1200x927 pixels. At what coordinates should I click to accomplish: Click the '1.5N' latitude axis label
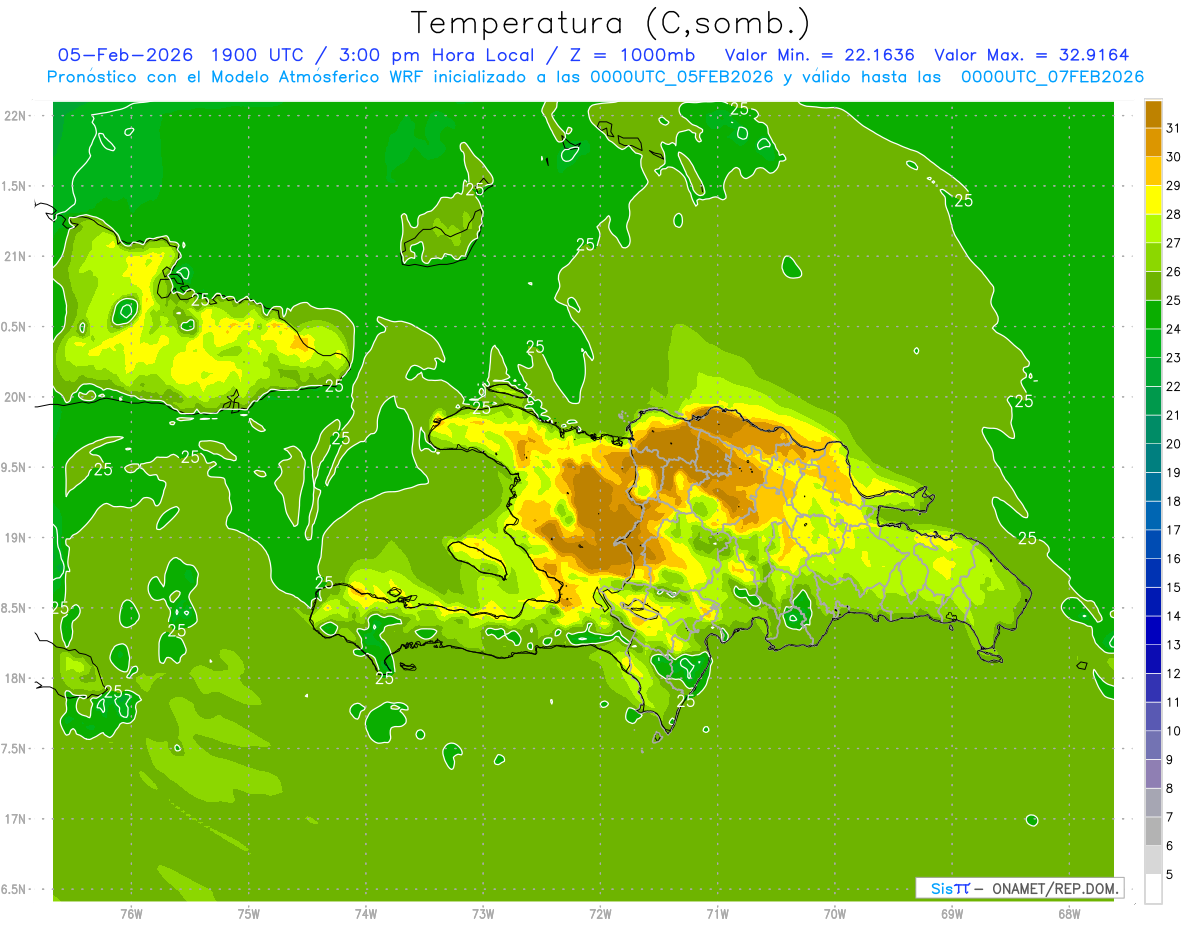16,186
